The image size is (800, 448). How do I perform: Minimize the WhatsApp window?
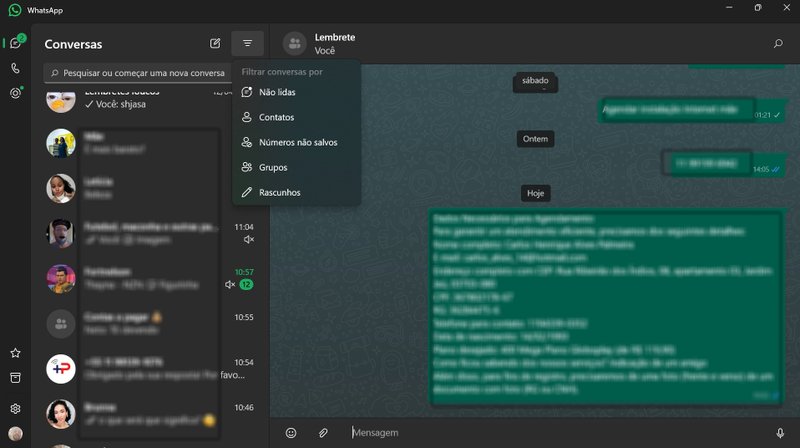729,8
